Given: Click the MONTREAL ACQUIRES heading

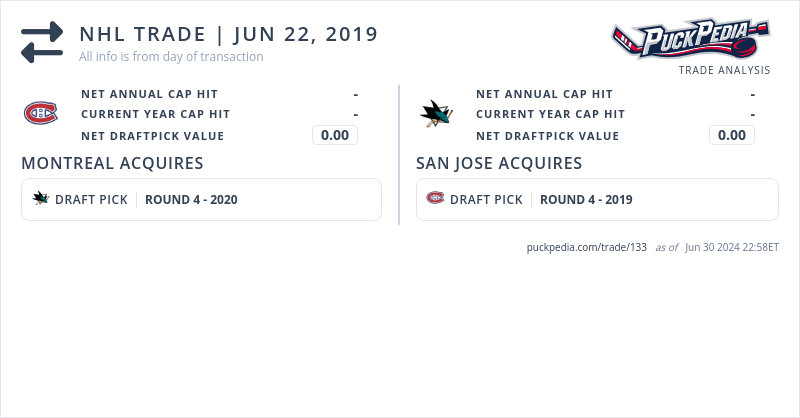Looking at the screenshot, I should click(x=112, y=163).
